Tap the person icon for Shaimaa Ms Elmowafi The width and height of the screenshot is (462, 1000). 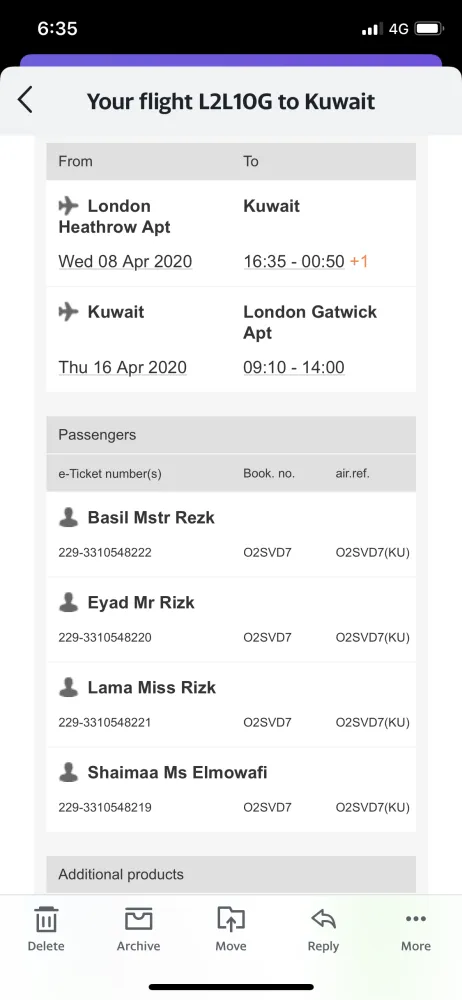[68, 772]
